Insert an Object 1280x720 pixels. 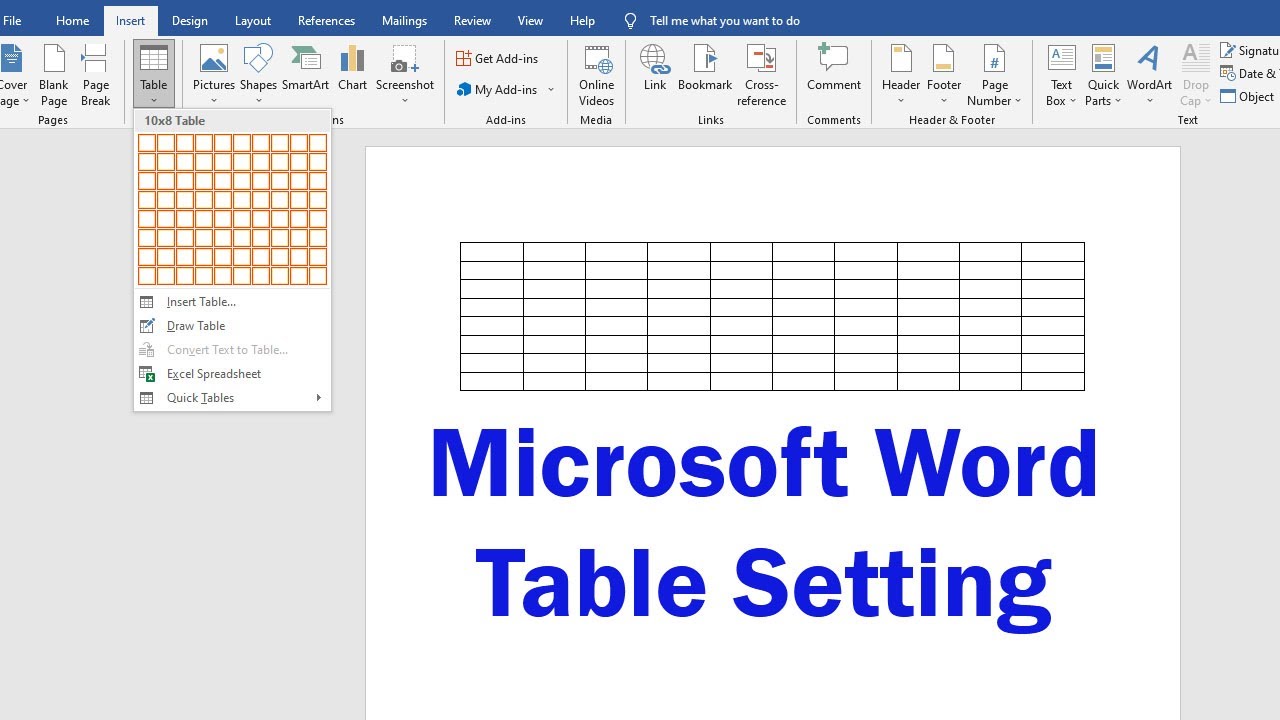(x=1248, y=97)
